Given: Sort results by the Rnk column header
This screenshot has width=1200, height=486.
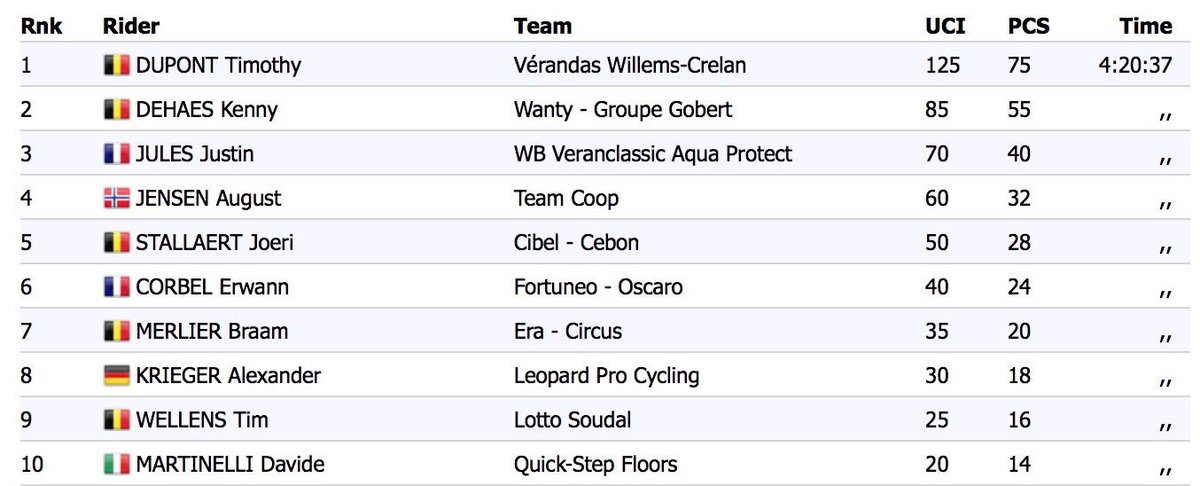Looking at the screenshot, I should tap(42, 26).
